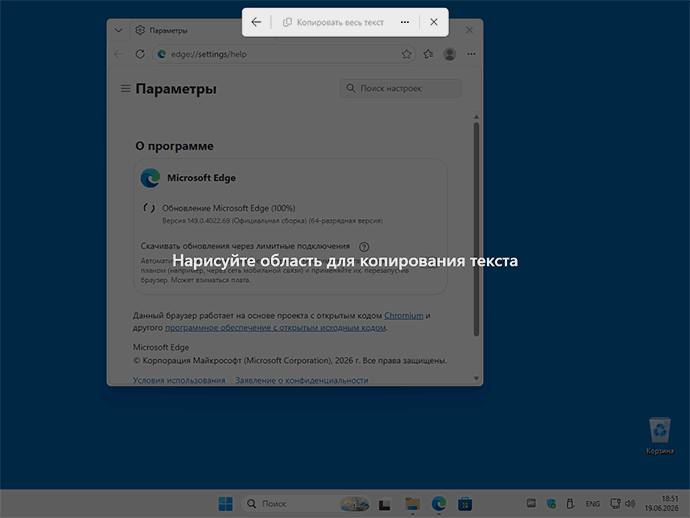Click the Edge back navigation arrow
690x518 pixels.
[x=118, y=54]
